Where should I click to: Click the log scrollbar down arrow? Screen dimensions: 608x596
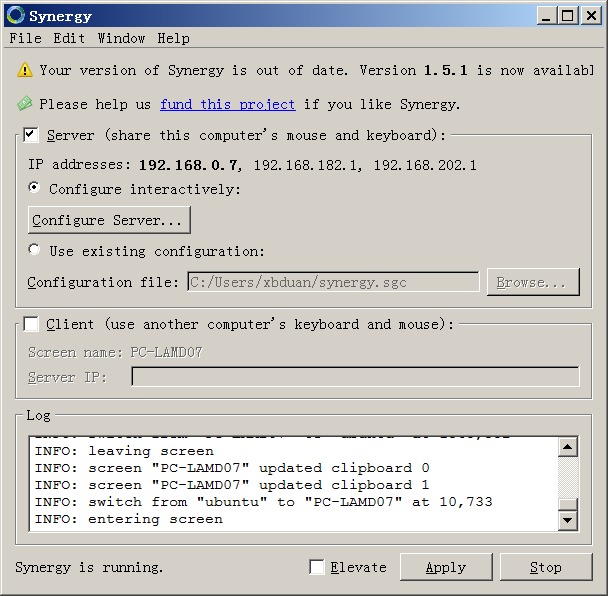click(568, 520)
